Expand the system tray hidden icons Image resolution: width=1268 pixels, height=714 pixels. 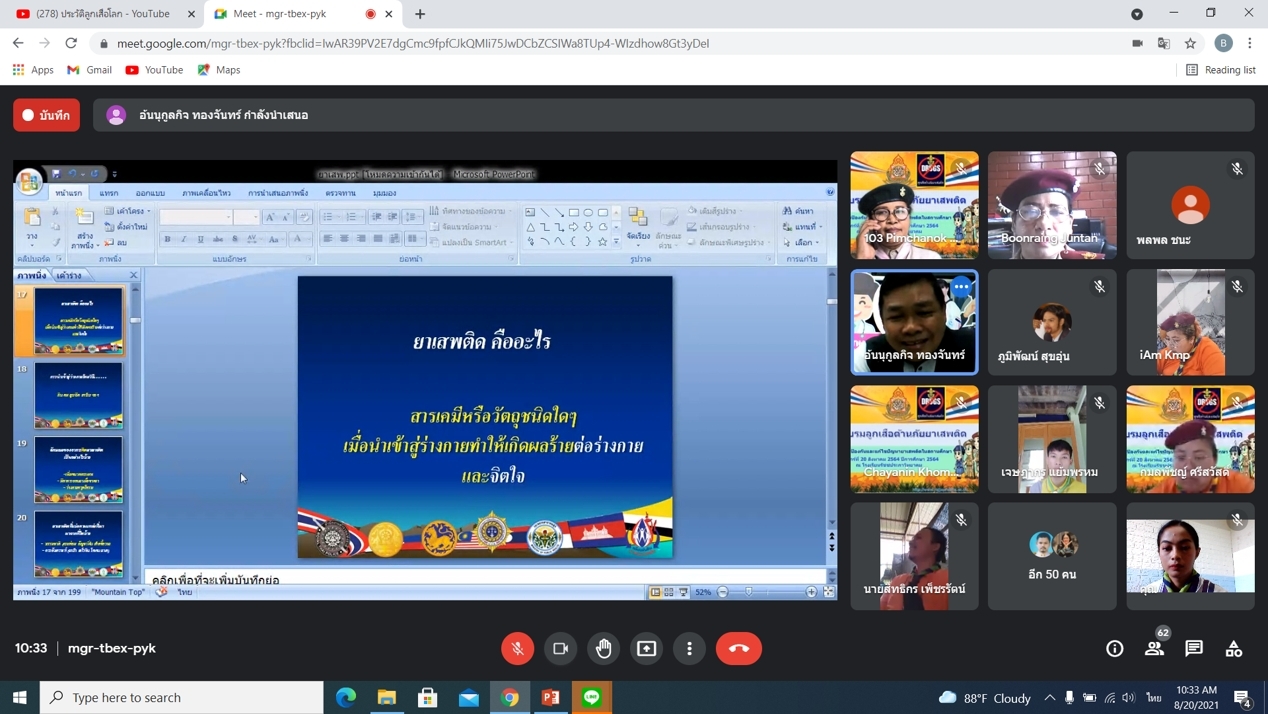point(1049,697)
